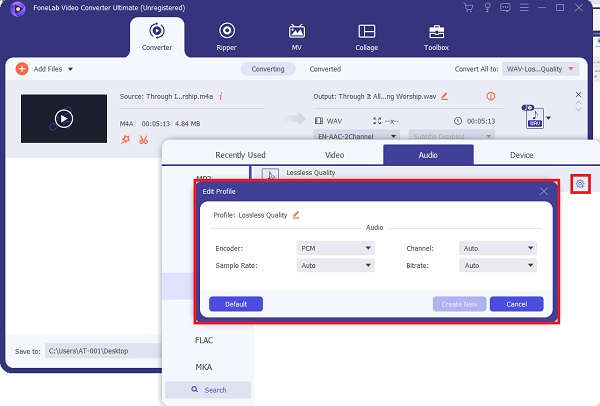Switch to the Converter tab

[157, 37]
